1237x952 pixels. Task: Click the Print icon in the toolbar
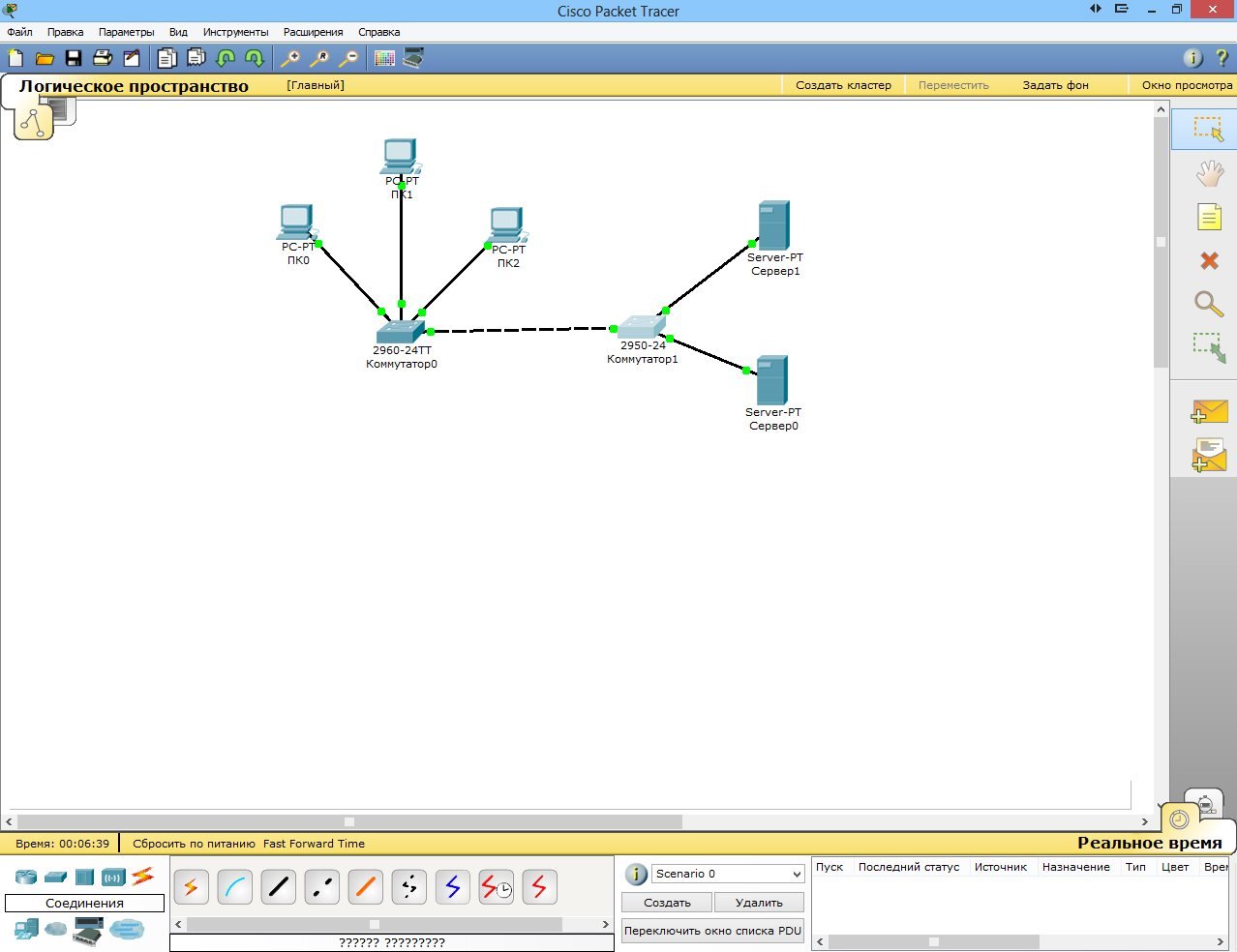103,58
